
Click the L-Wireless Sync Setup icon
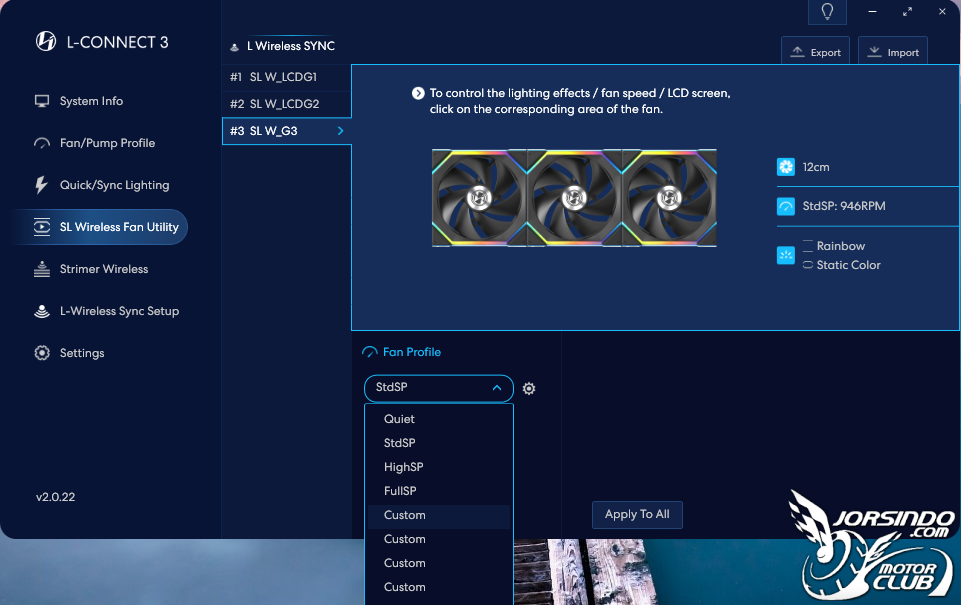[42, 311]
